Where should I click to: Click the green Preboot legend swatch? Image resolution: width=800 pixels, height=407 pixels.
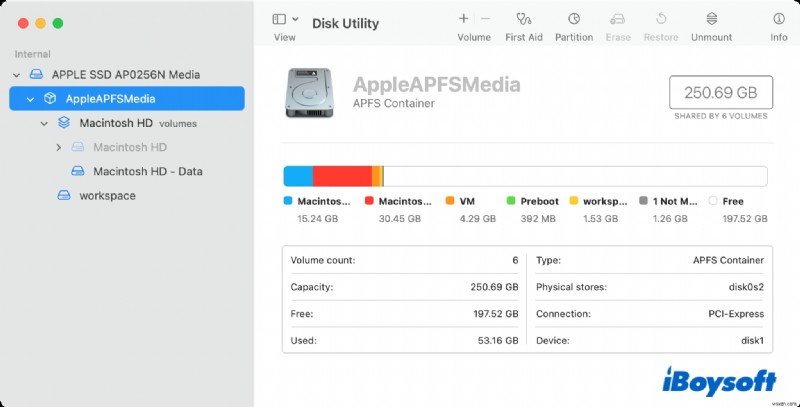pos(511,201)
